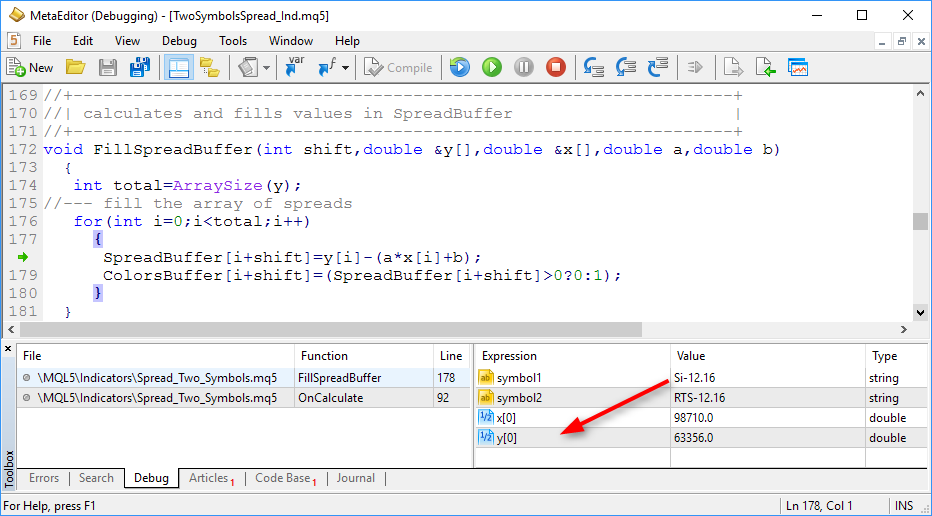Click the Step Out debug icon

pos(658,68)
